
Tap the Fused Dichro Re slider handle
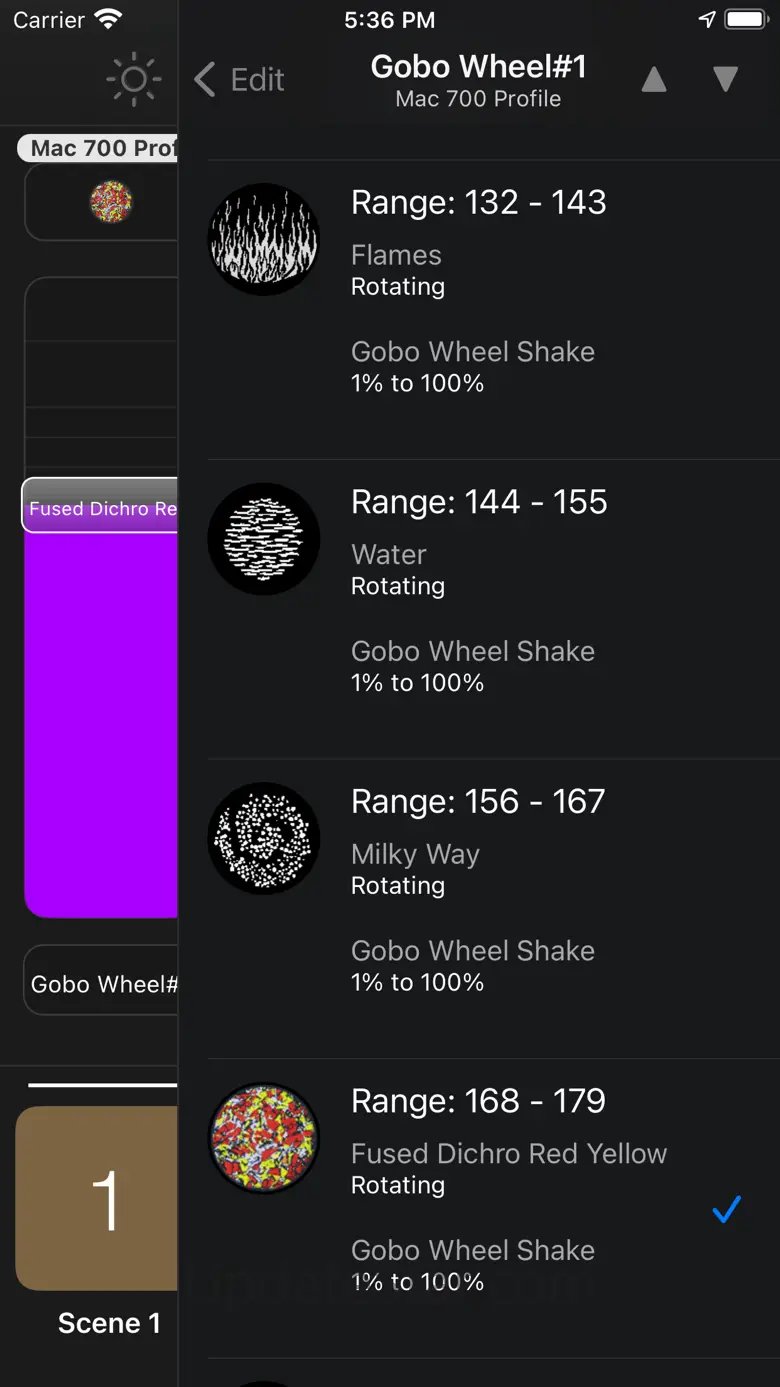[101, 506]
